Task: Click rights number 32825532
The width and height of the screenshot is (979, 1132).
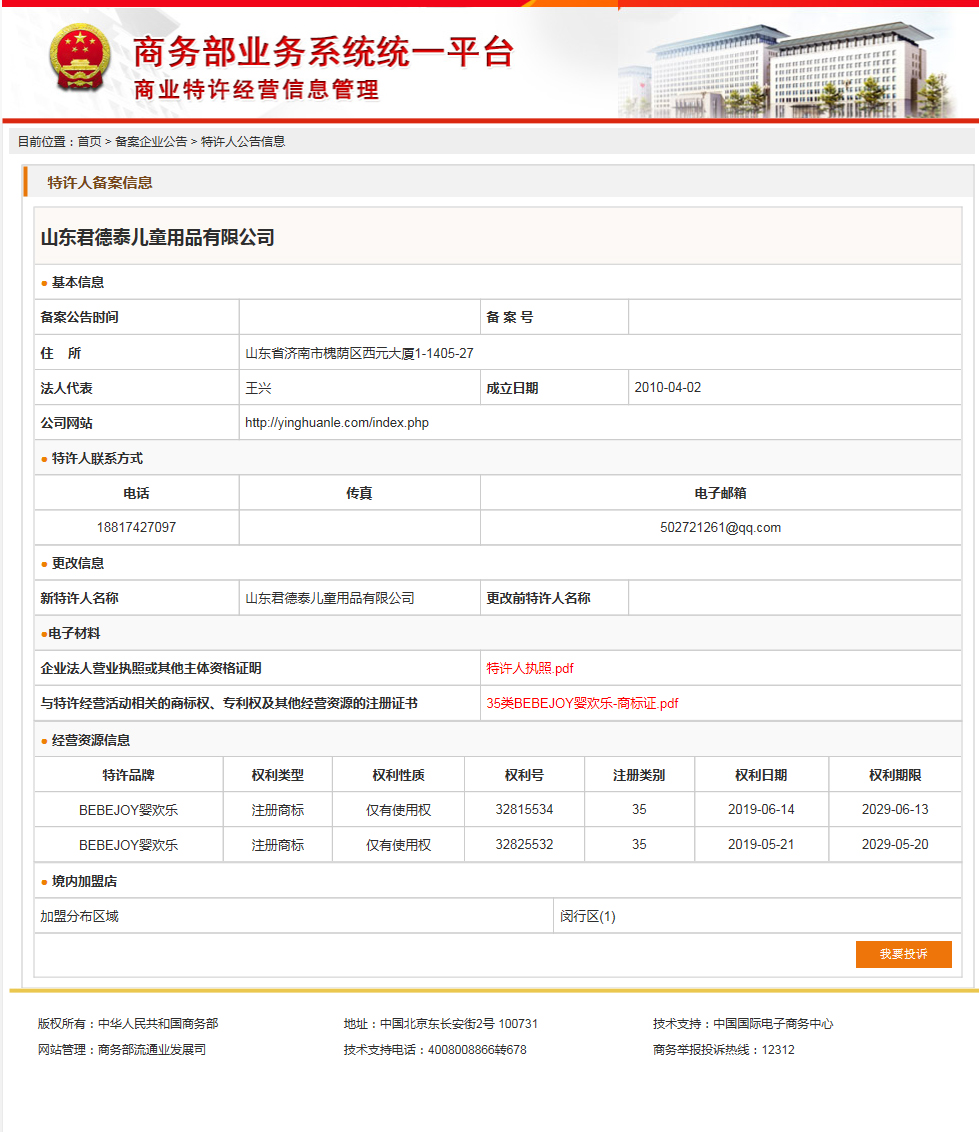Action: pyautogui.click(x=524, y=844)
